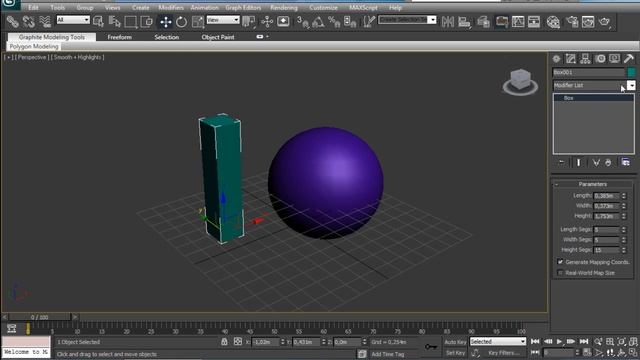Click the Set Key button
This screenshot has width=640, height=360.
455,353
